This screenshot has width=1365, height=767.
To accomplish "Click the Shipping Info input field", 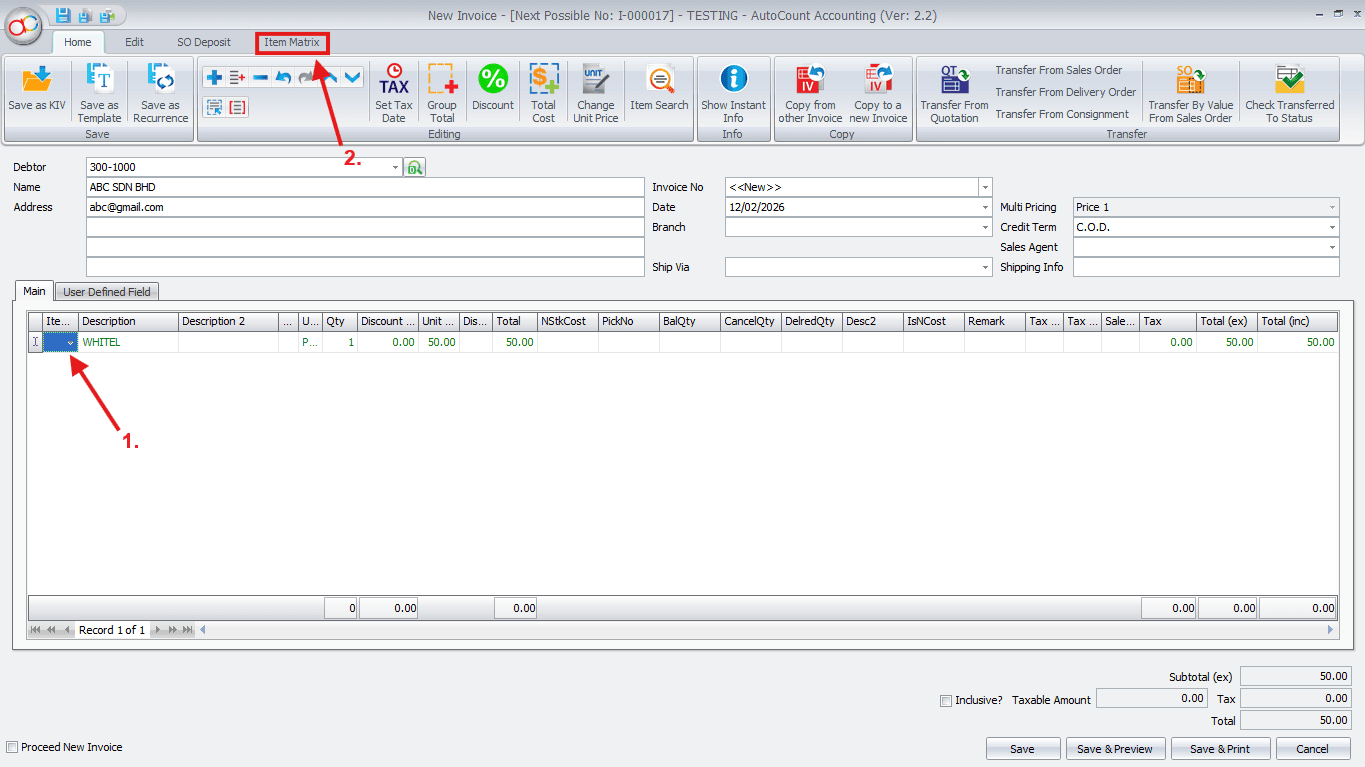I will click(x=1205, y=268).
